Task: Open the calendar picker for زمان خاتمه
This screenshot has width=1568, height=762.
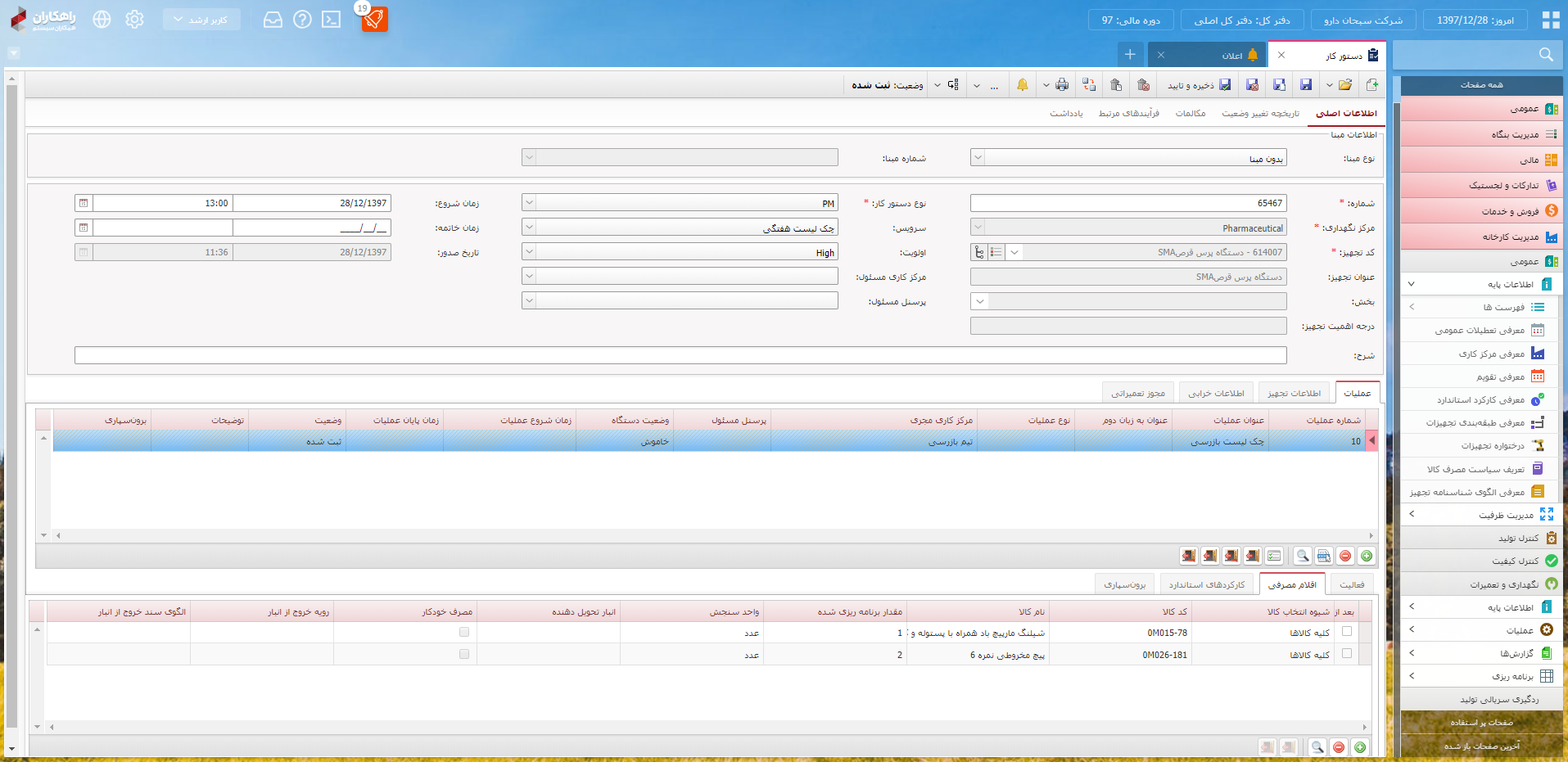Action: [x=84, y=228]
